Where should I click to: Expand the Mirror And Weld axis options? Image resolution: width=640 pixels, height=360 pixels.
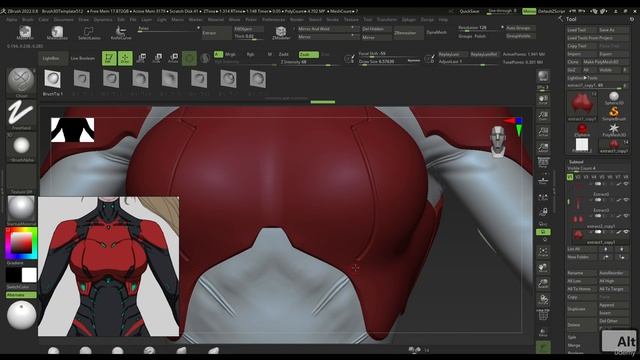pos(353,28)
